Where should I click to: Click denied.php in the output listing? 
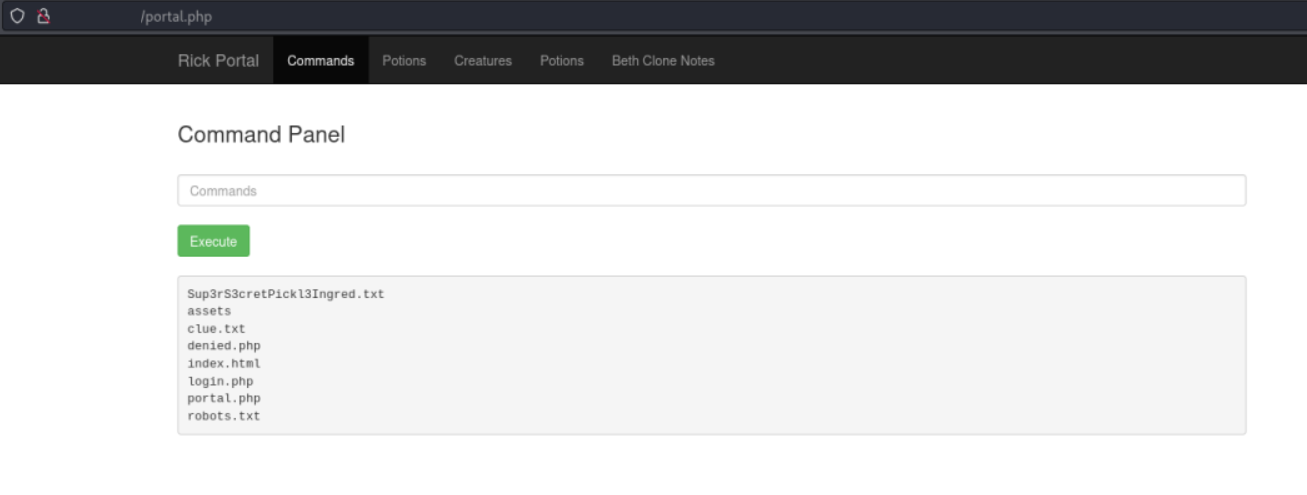tap(224, 346)
